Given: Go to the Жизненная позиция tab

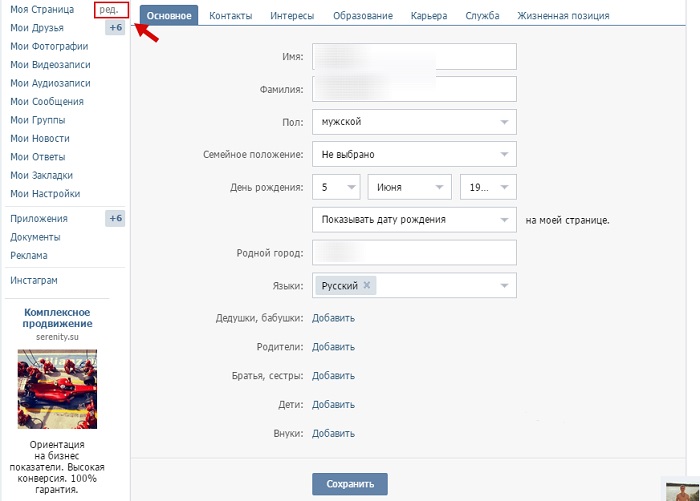Looking at the screenshot, I should pos(563,16).
